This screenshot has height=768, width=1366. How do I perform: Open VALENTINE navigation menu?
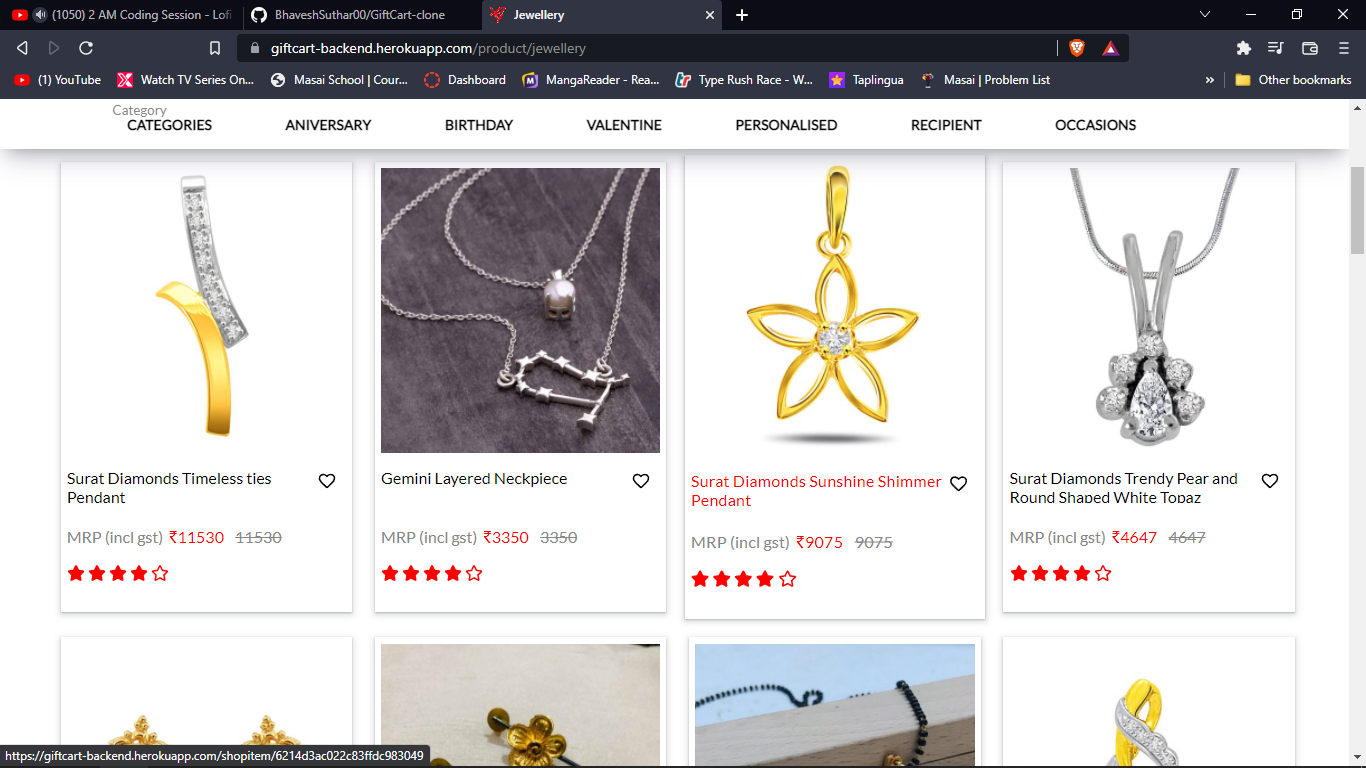tap(624, 125)
